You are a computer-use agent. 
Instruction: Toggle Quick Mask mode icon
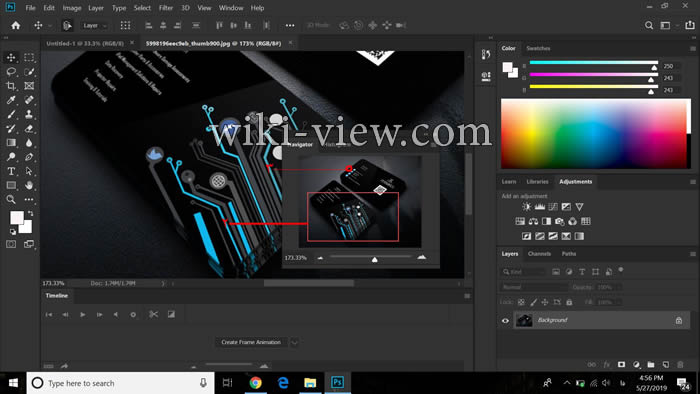pyautogui.click(x=11, y=244)
